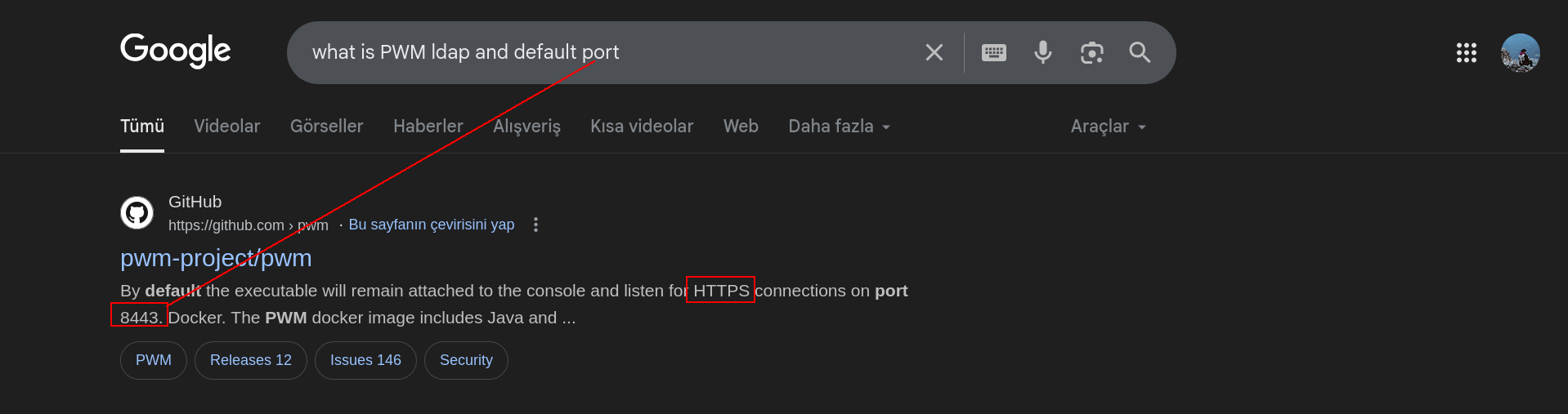Switch to the Görseller tab

pos(327,127)
